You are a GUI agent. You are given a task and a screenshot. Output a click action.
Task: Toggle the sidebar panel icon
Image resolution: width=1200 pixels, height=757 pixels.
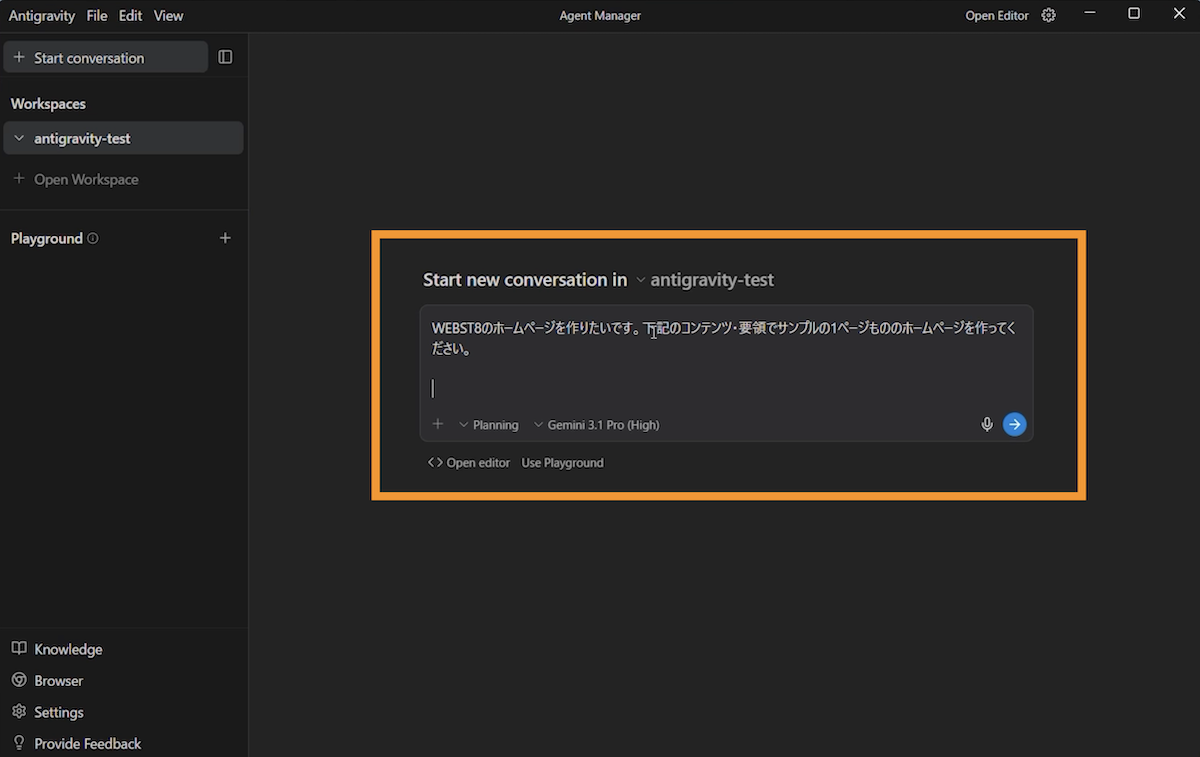[x=225, y=58]
